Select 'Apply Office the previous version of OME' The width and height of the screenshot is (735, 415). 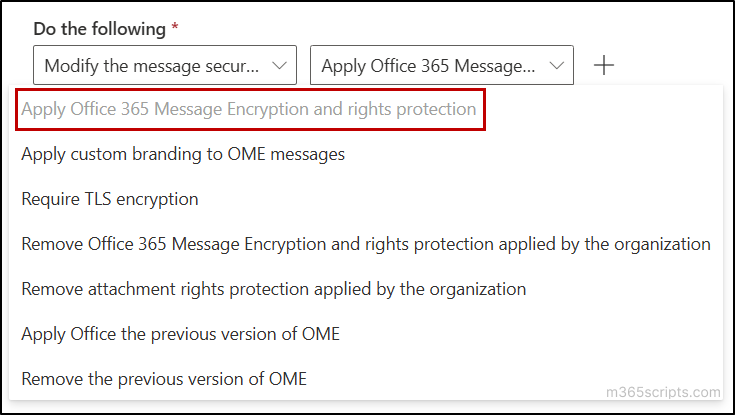pyautogui.click(x=180, y=334)
